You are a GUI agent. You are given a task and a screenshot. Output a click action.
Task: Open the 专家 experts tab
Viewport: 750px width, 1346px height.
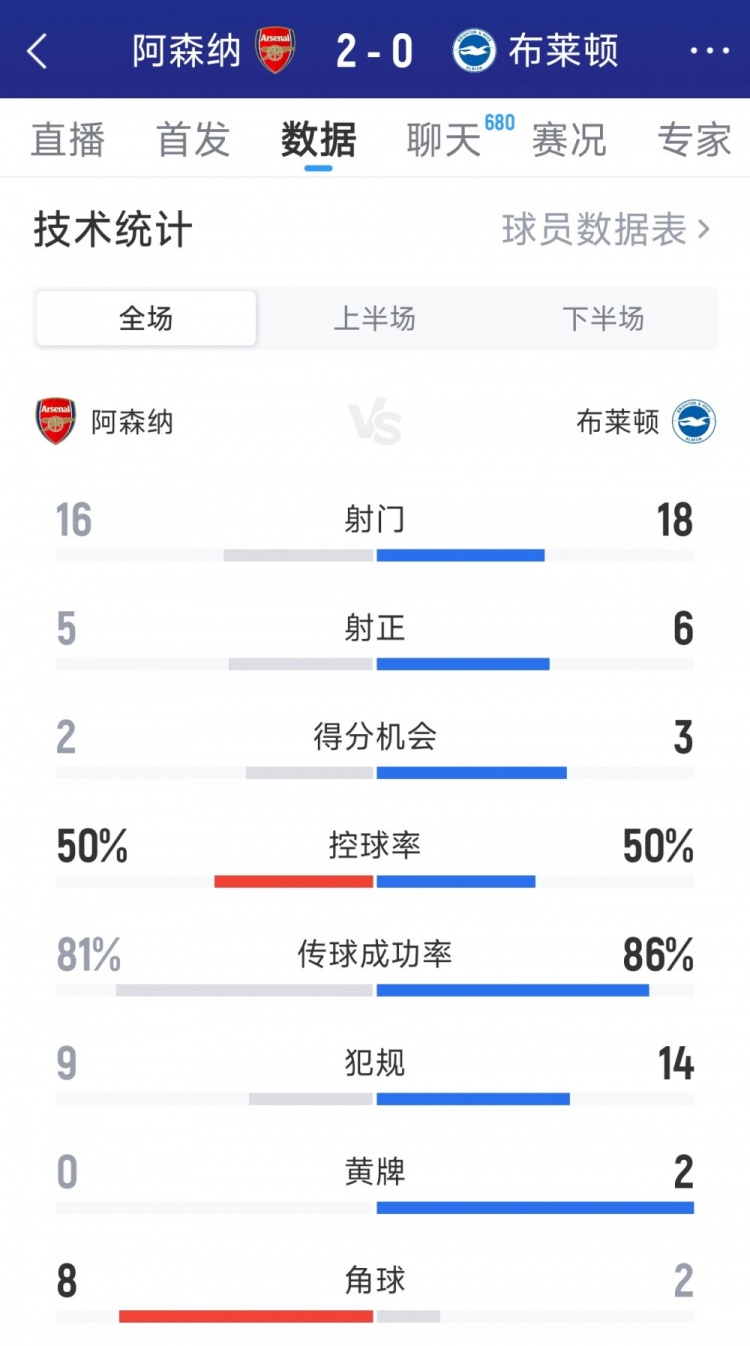694,140
